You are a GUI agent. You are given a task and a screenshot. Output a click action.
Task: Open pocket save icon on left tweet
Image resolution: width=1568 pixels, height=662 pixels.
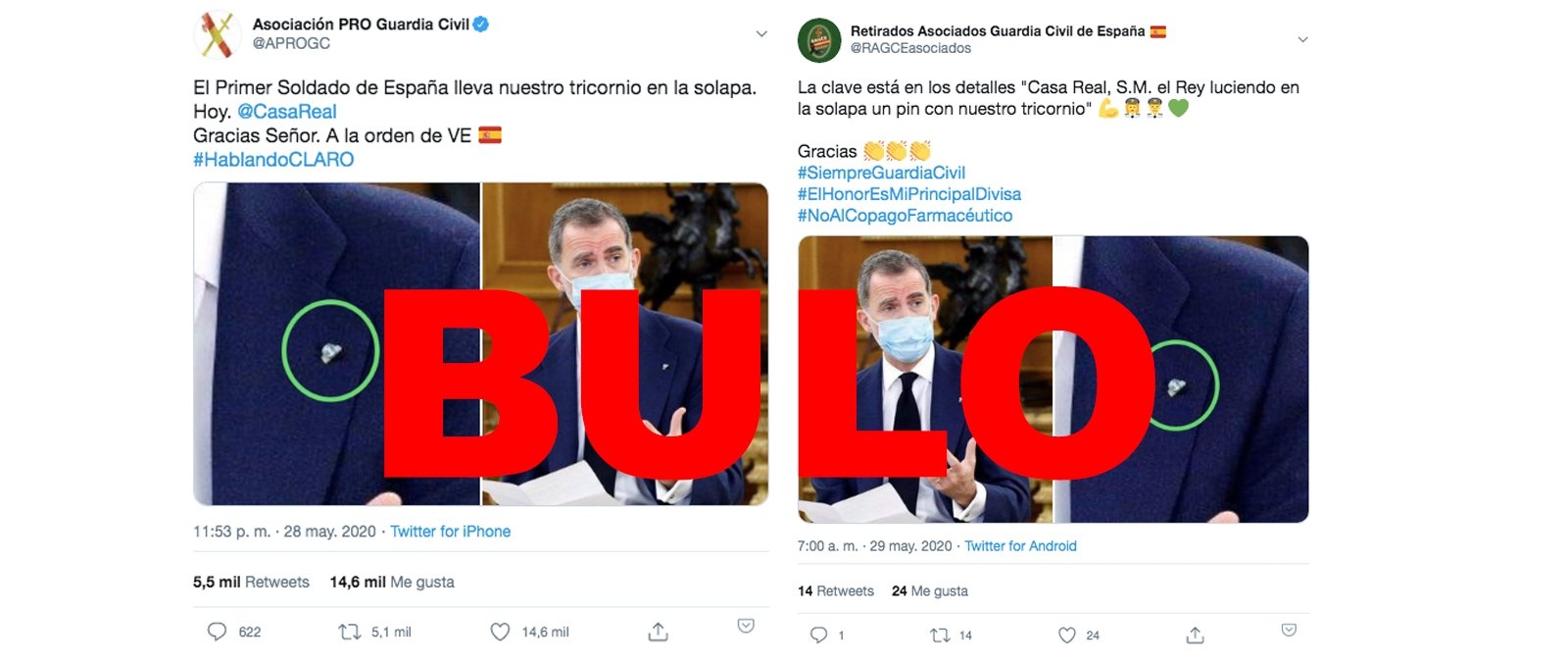[746, 626]
